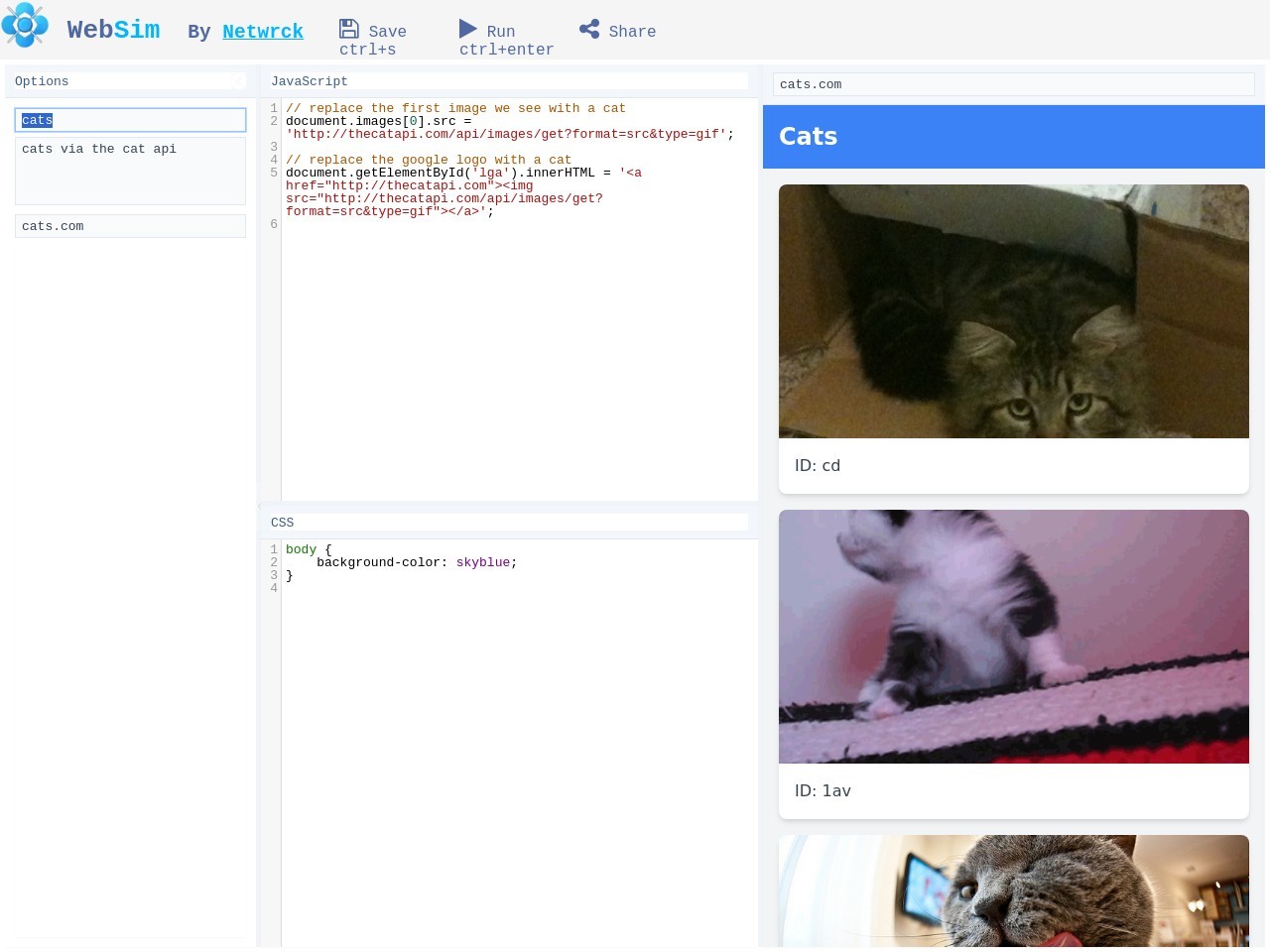Click the Run play triangle icon
The height and width of the screenshot is (952, 1270).
pyautogui.click(x=468, y=29)
